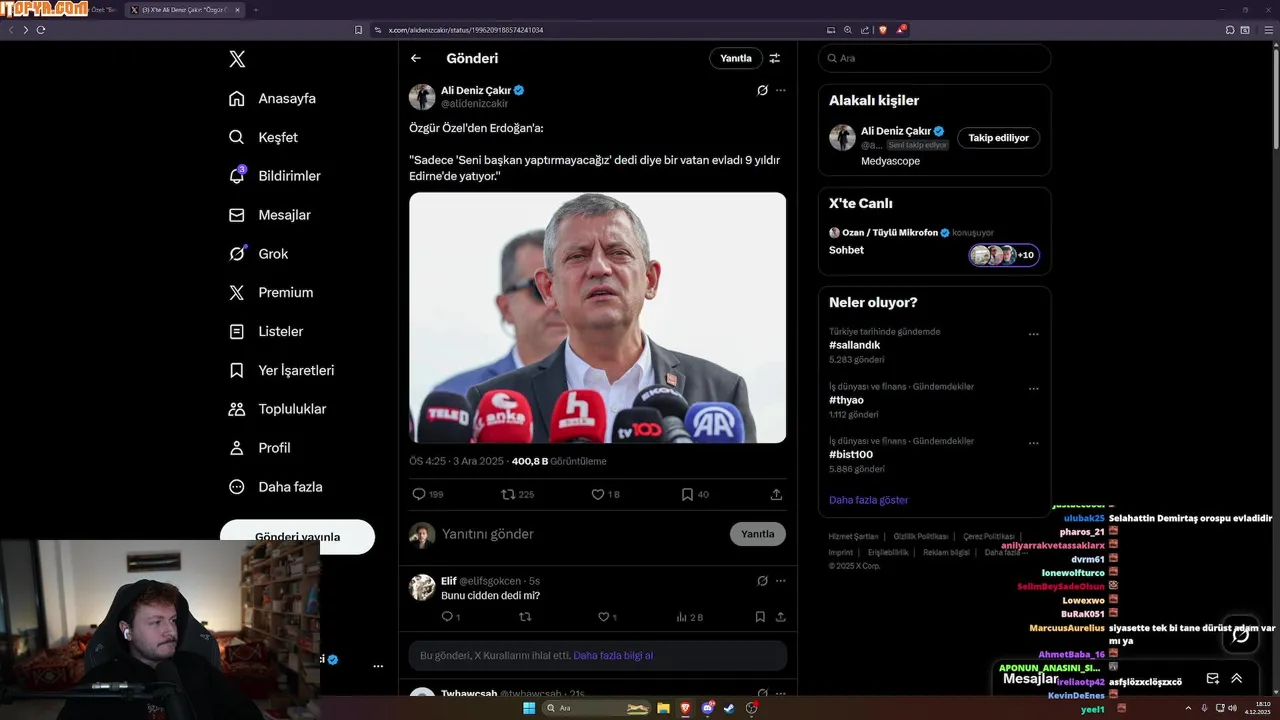Reply to Elif's comment

pyautogui.click(x=448, y=617)
